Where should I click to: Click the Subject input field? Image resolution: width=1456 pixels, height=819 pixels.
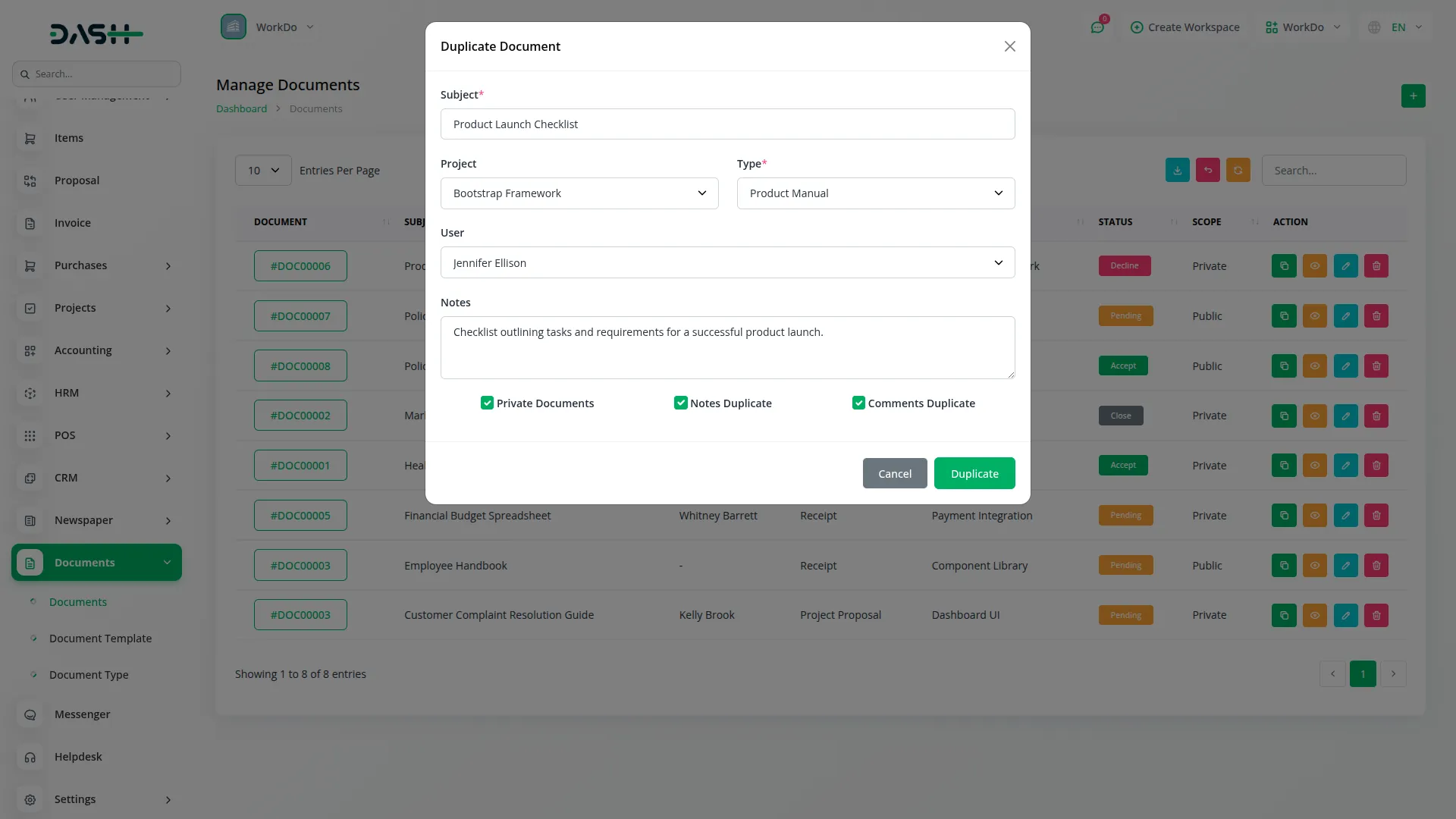(x=727, y=124)
